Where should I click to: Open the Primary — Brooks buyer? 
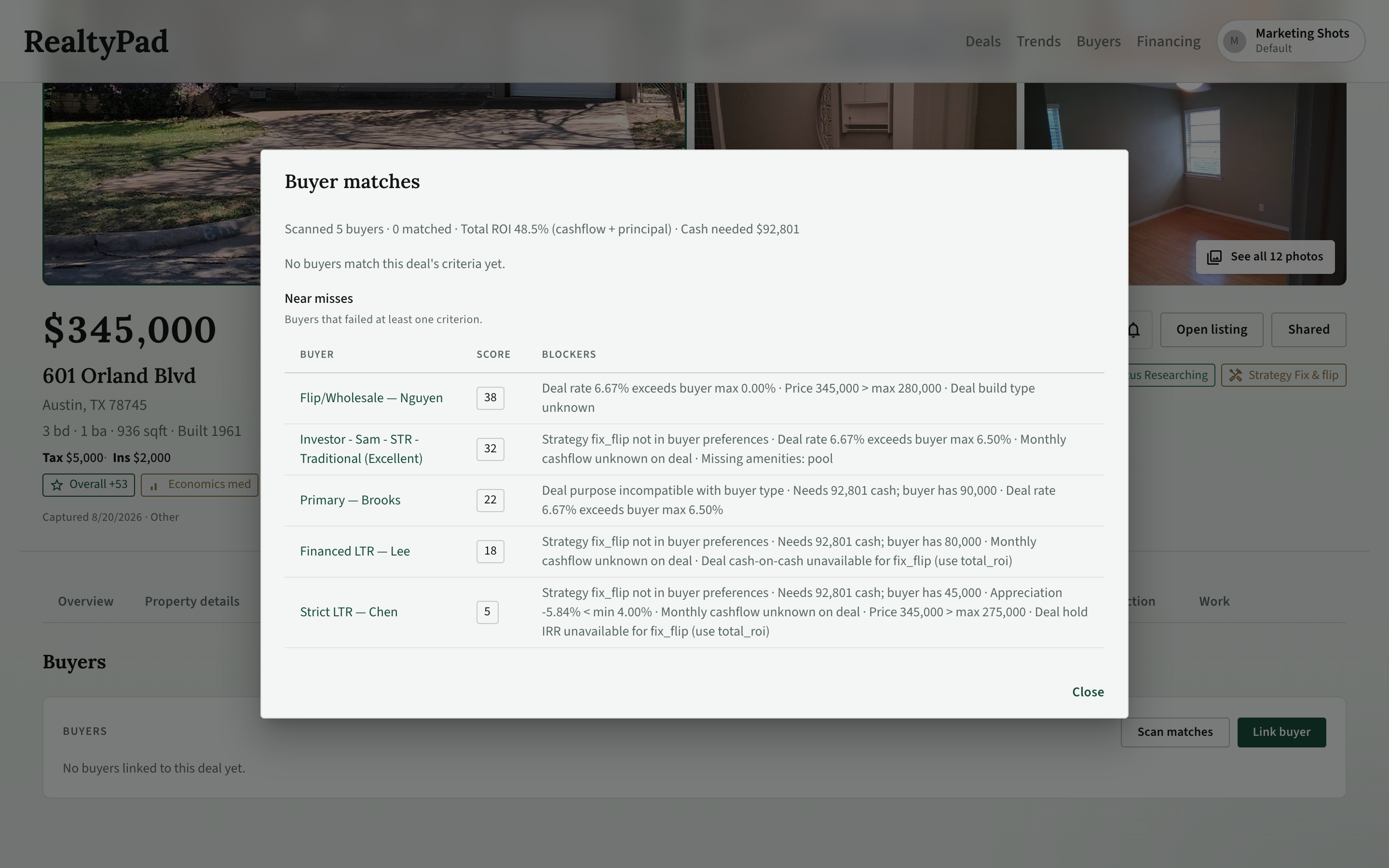pyautogui.click(x=350, y=500)
